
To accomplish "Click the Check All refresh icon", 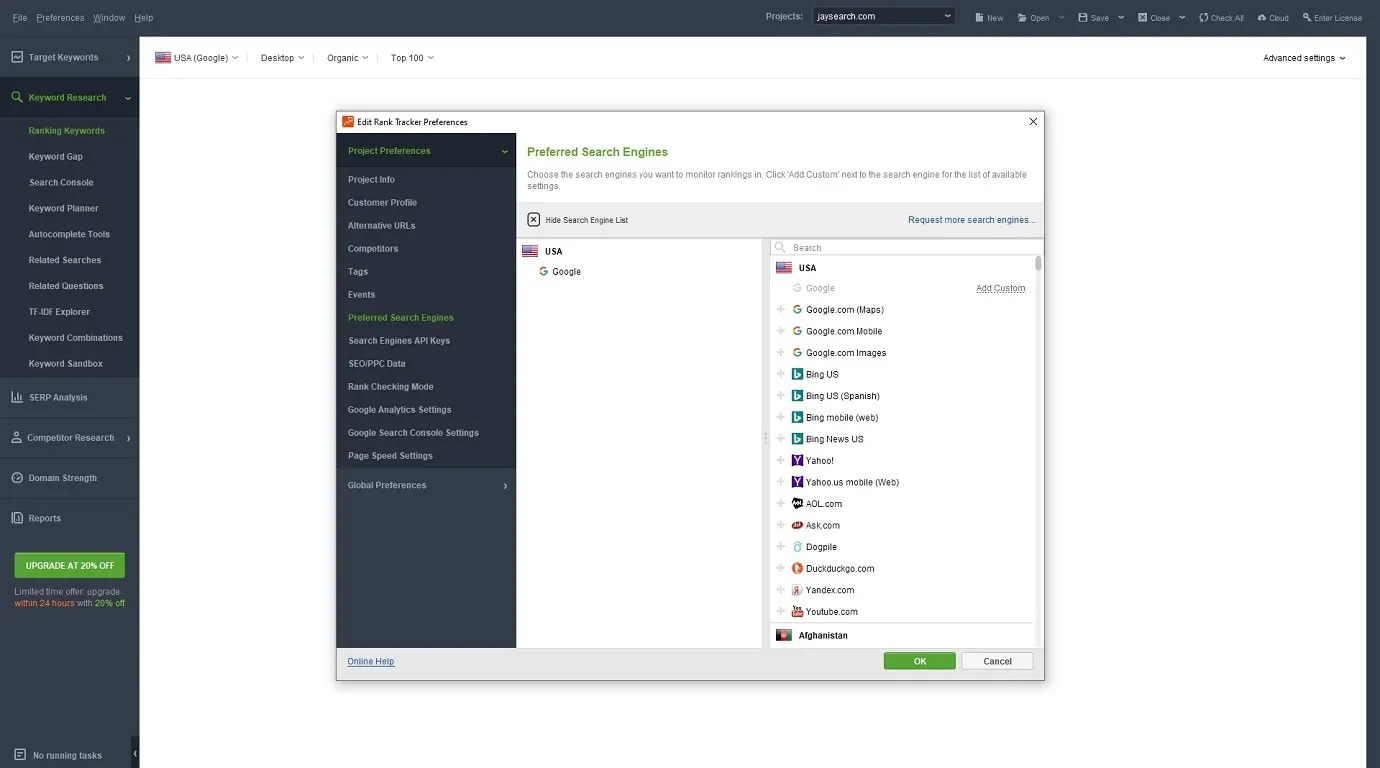I will point(1203,17).
